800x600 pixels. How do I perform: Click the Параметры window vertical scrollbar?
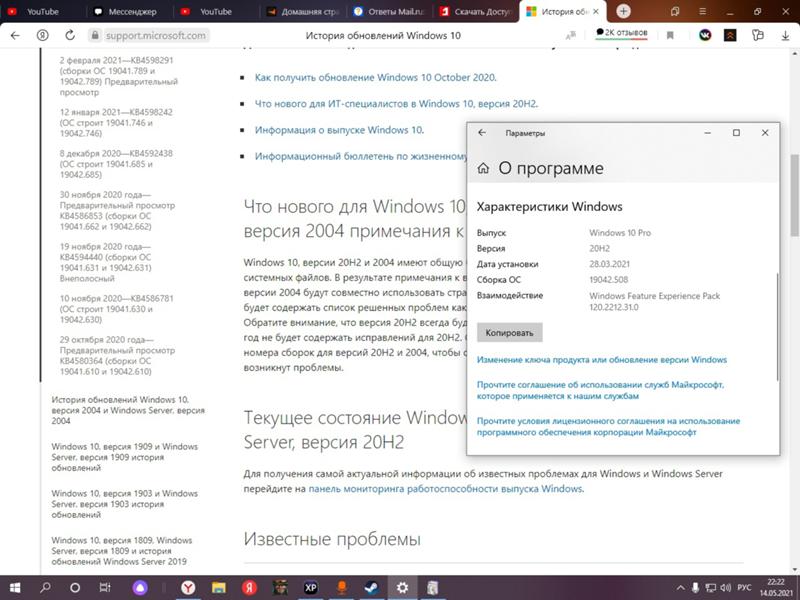777,327
